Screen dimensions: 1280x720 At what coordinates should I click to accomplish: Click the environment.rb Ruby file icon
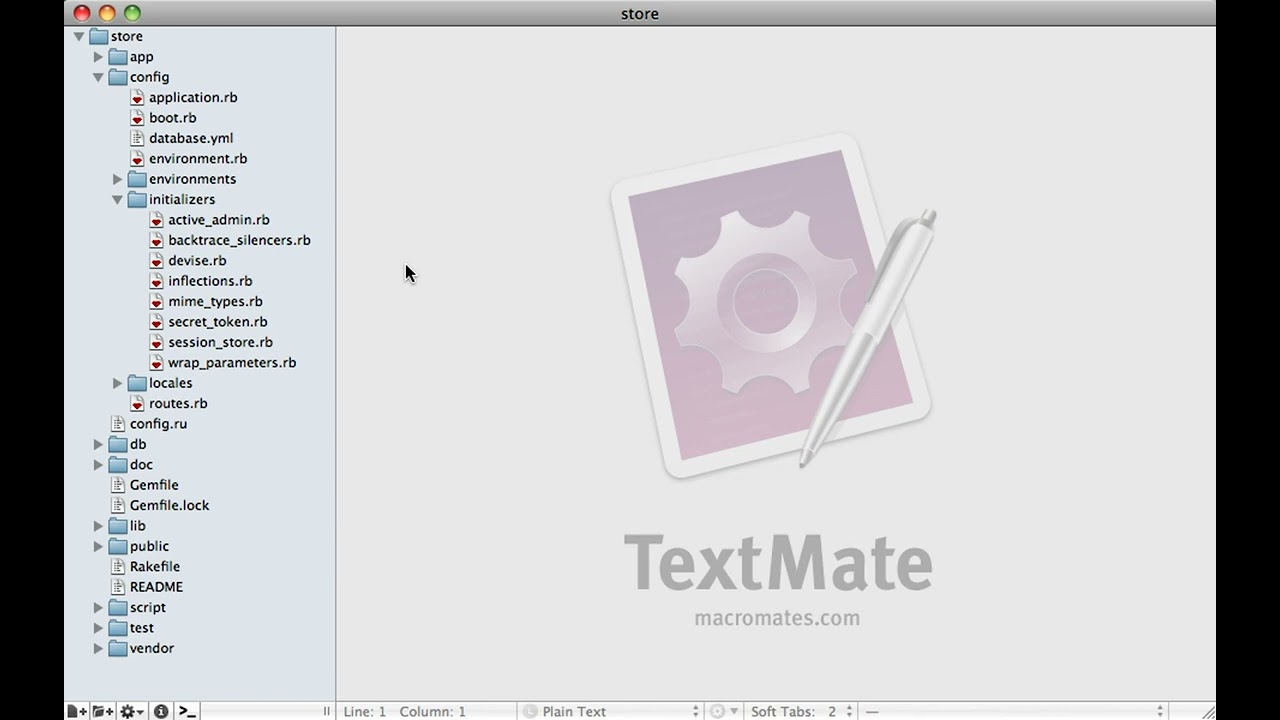(x=137, y=158)
